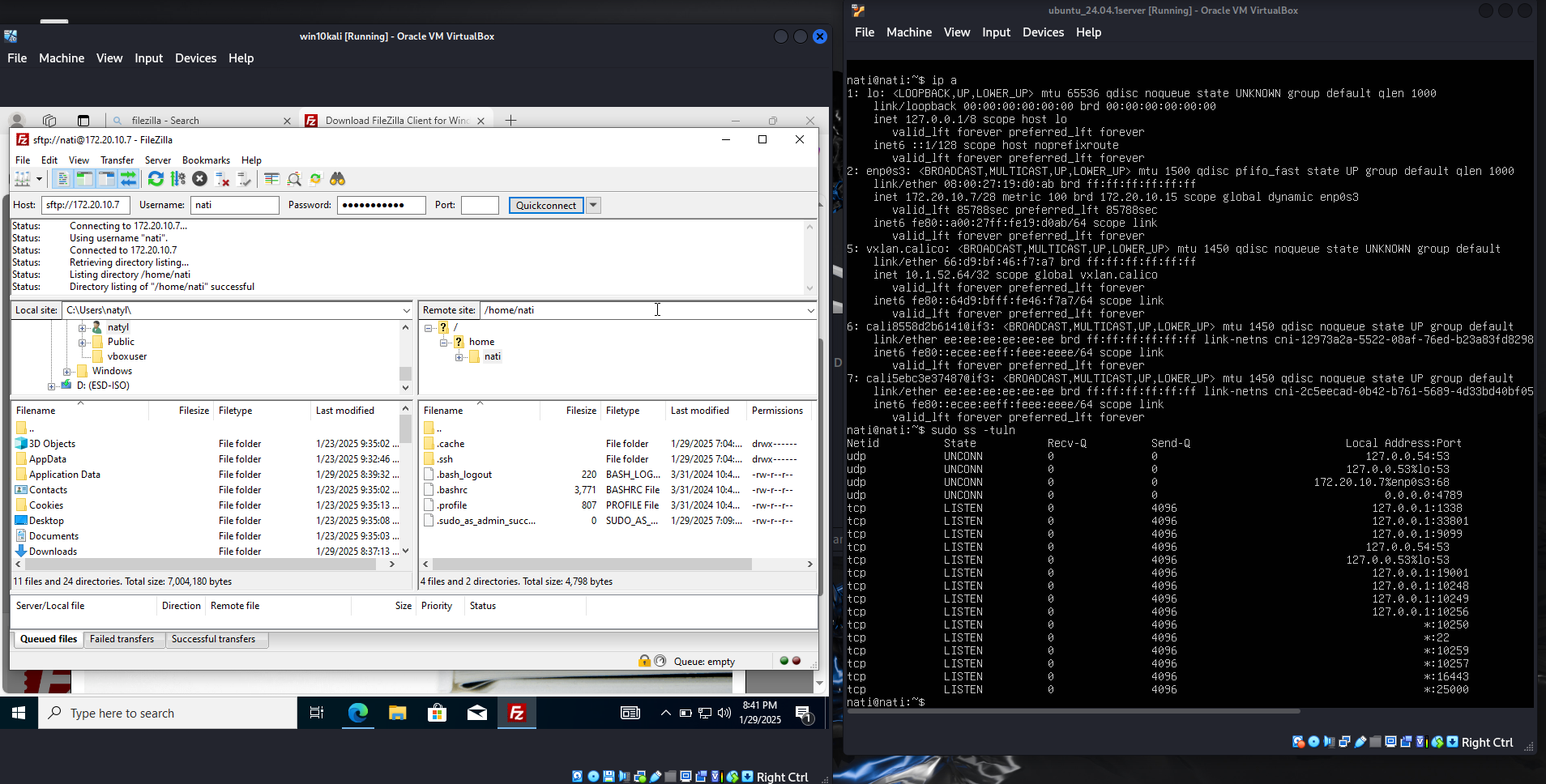
Task: Cancel current operation black X icon
Action: coord(199,179)
